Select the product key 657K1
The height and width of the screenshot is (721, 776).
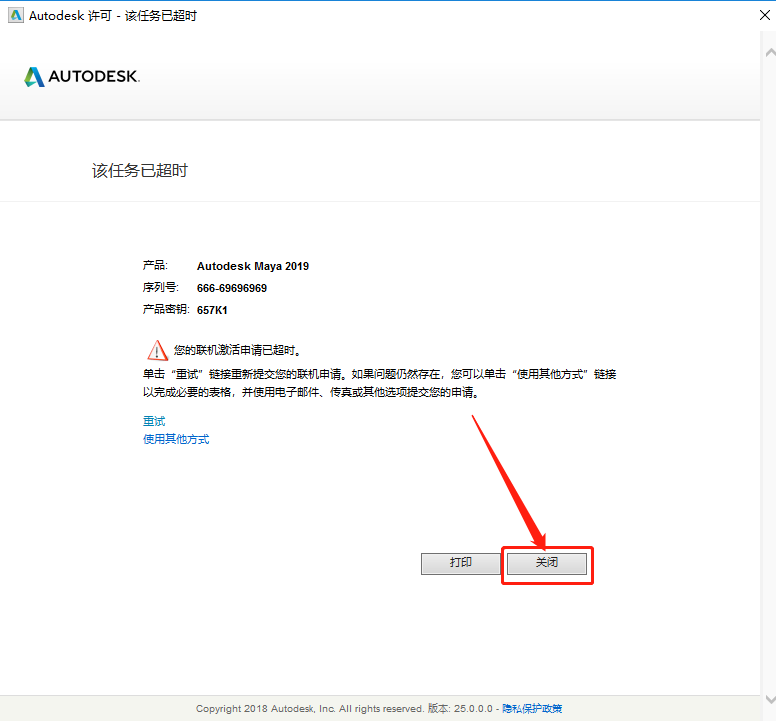[x=212, y=310]
